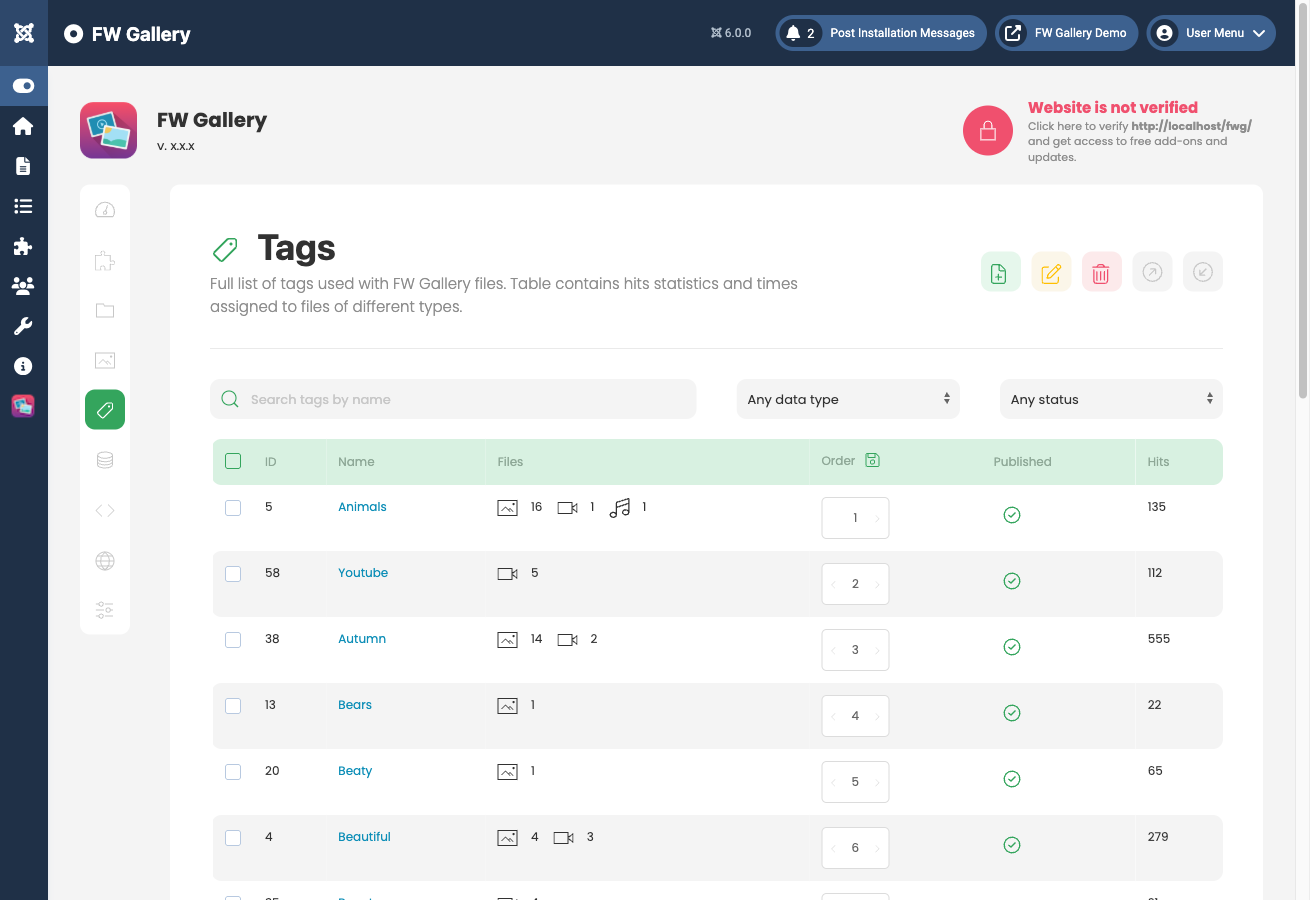Select the image Files section icon
Viewport: 1310px width, 900px height.
coord(105,360)
